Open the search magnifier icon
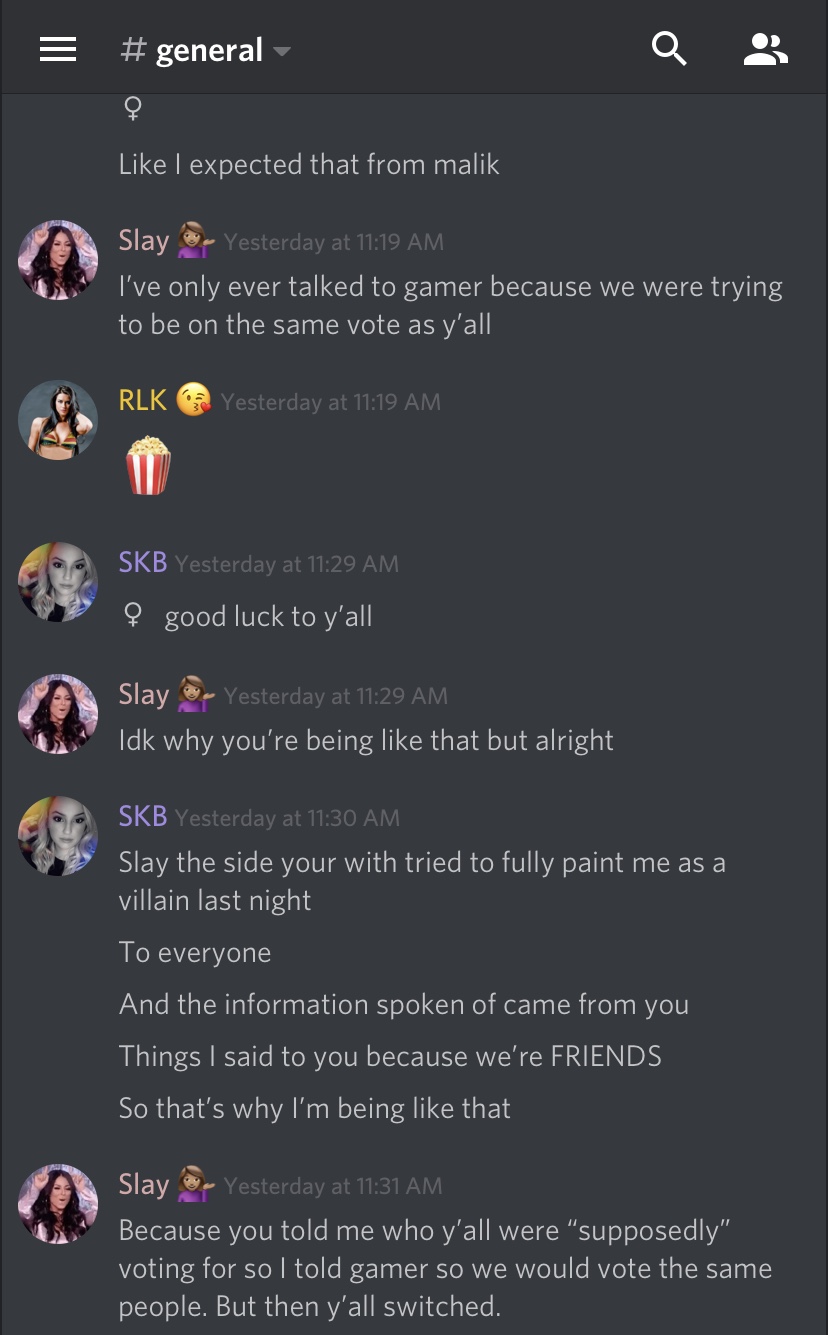828x1335 pixels. (669, 48)
